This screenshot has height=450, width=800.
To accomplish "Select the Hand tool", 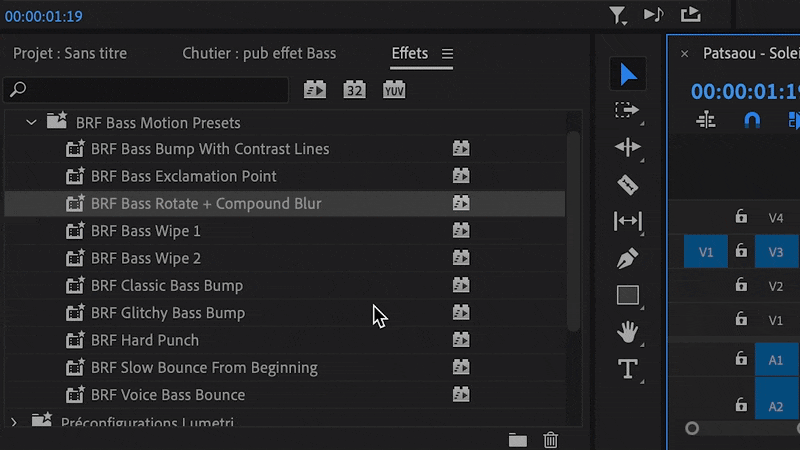I will click(x=627, y=332).
